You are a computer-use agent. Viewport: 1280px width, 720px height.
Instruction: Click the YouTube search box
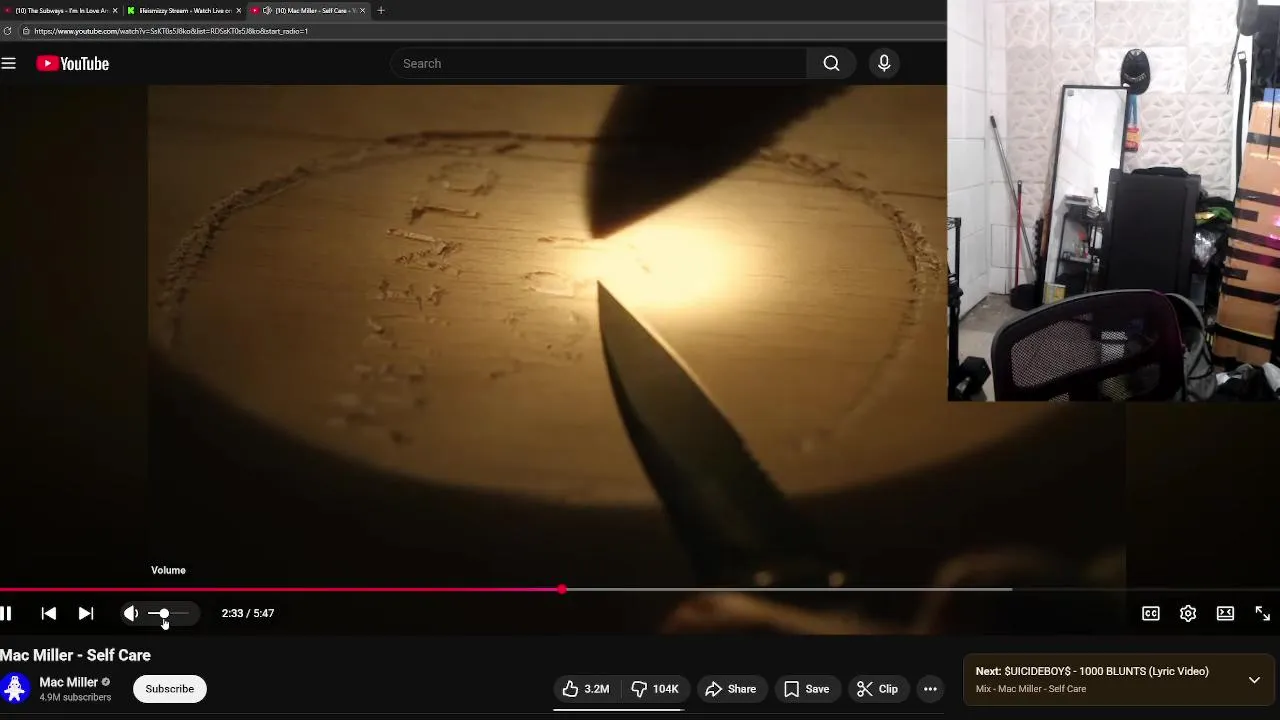click(599, 63)
